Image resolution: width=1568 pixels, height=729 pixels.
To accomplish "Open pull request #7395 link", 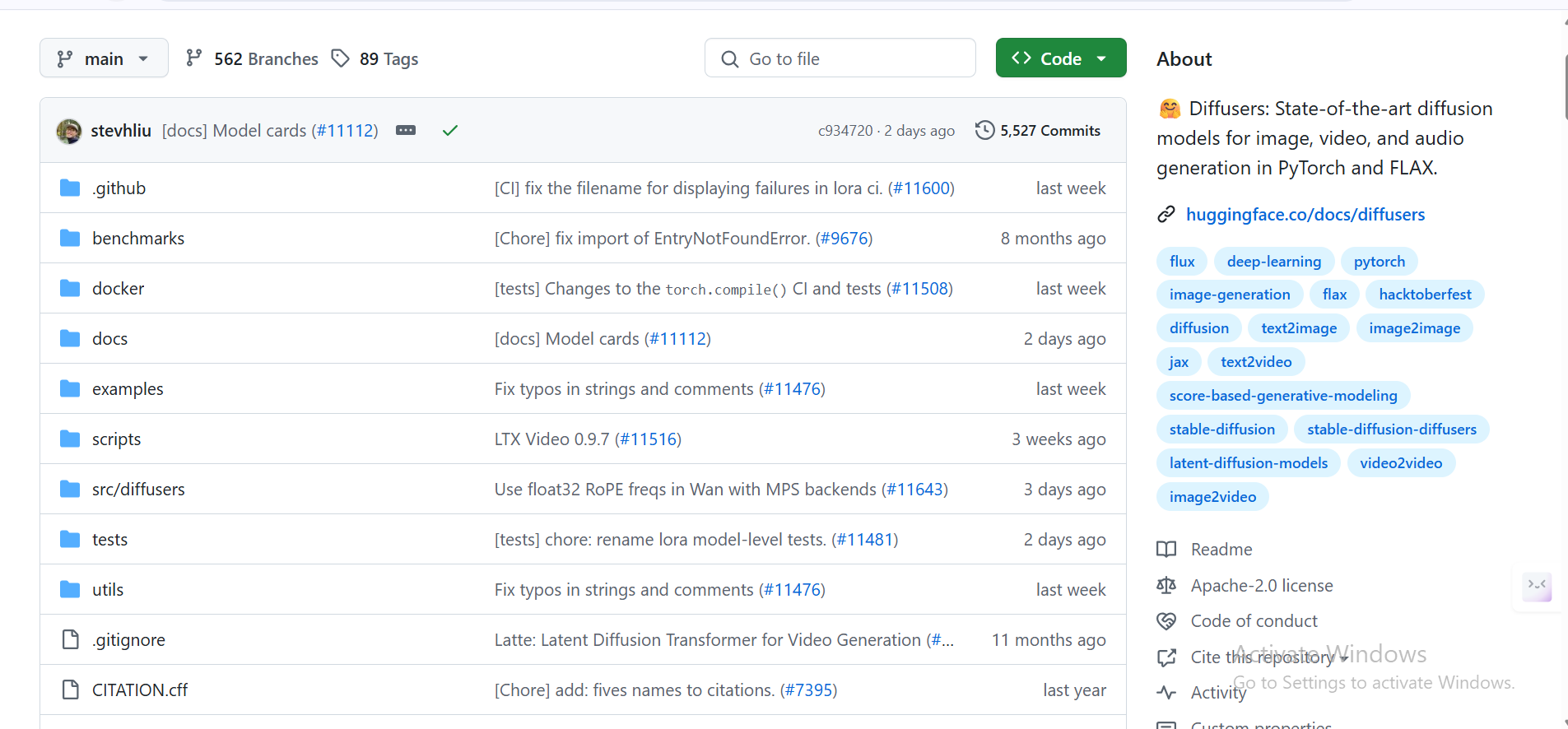I will pos(809,690).
